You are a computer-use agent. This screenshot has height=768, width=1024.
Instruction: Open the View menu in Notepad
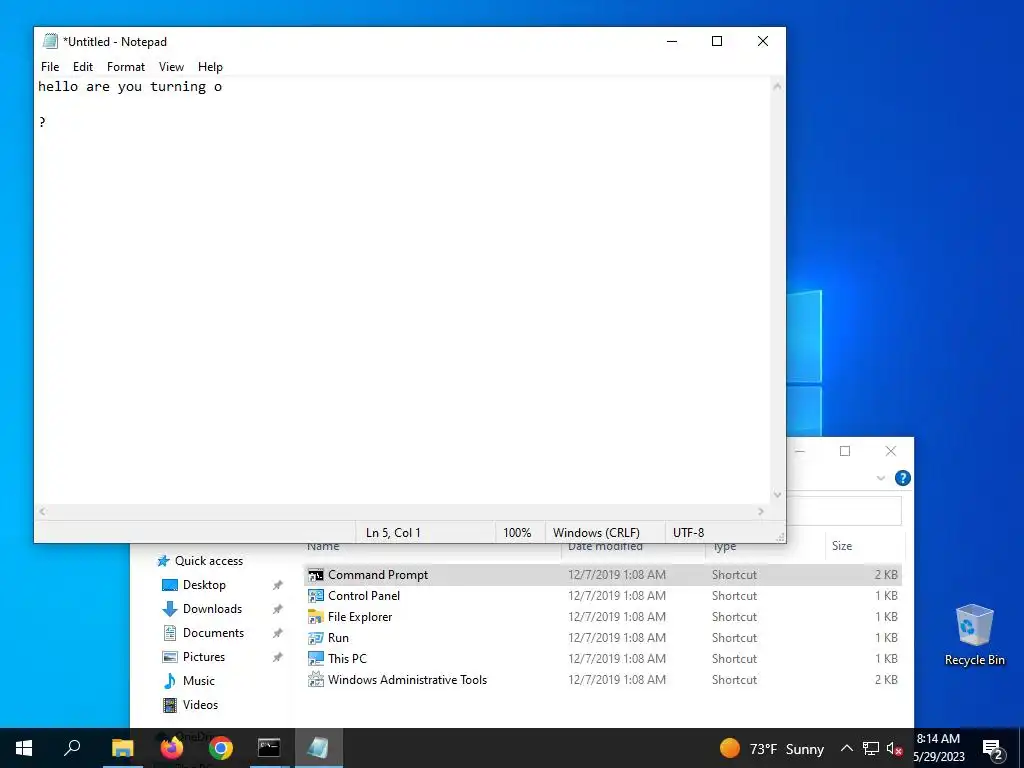click(x=171, y=67)
